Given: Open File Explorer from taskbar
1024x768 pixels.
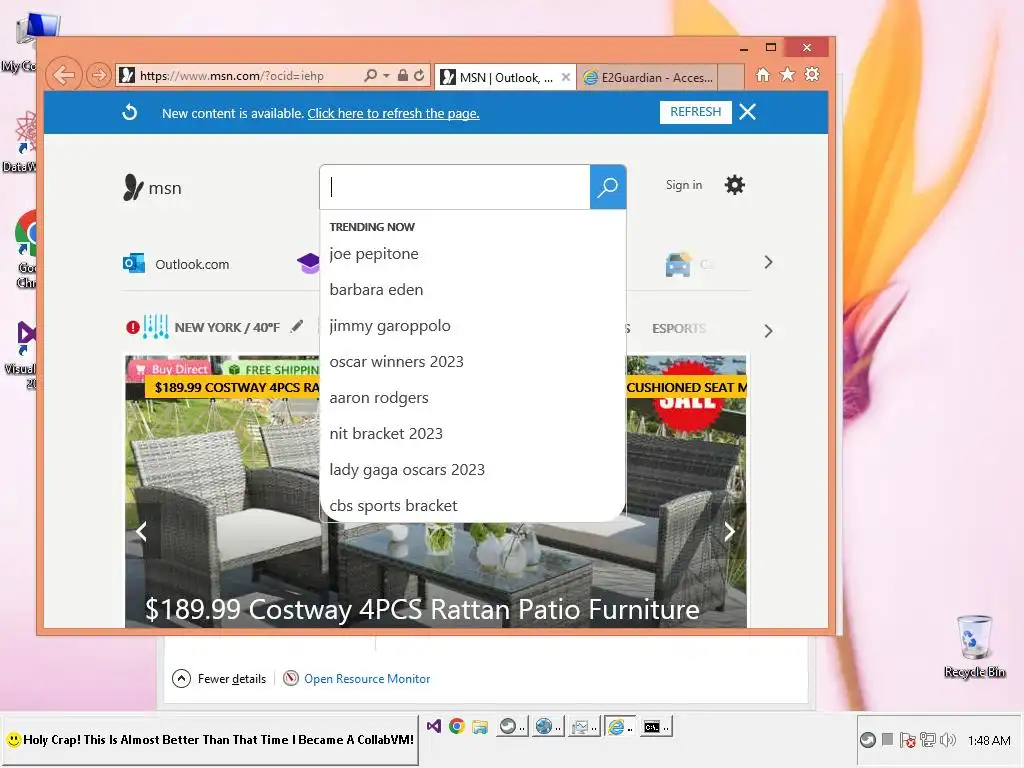Looking at the screenshot, I should click(x=480, y=726).
